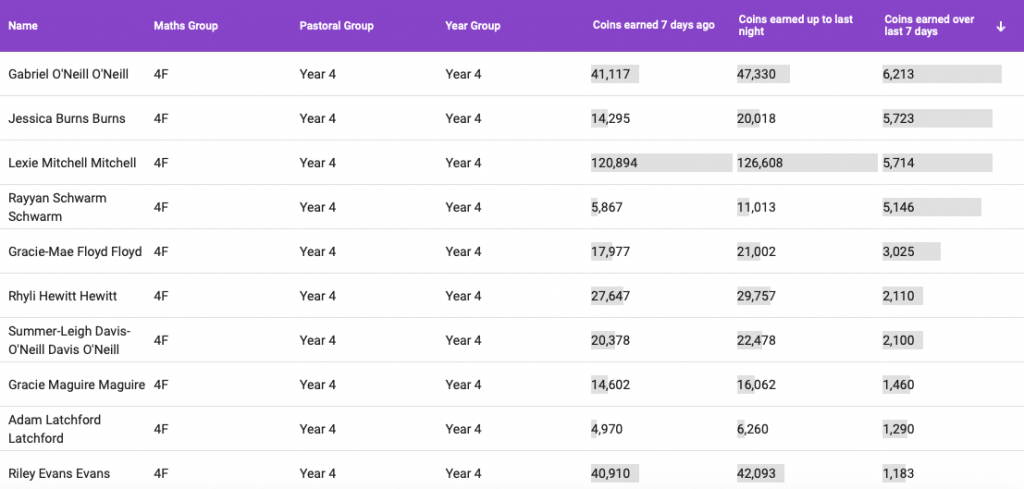
Task: Select Summer-Leigh Davis-O'Neill row name
Action: click(x=70, y=340)
